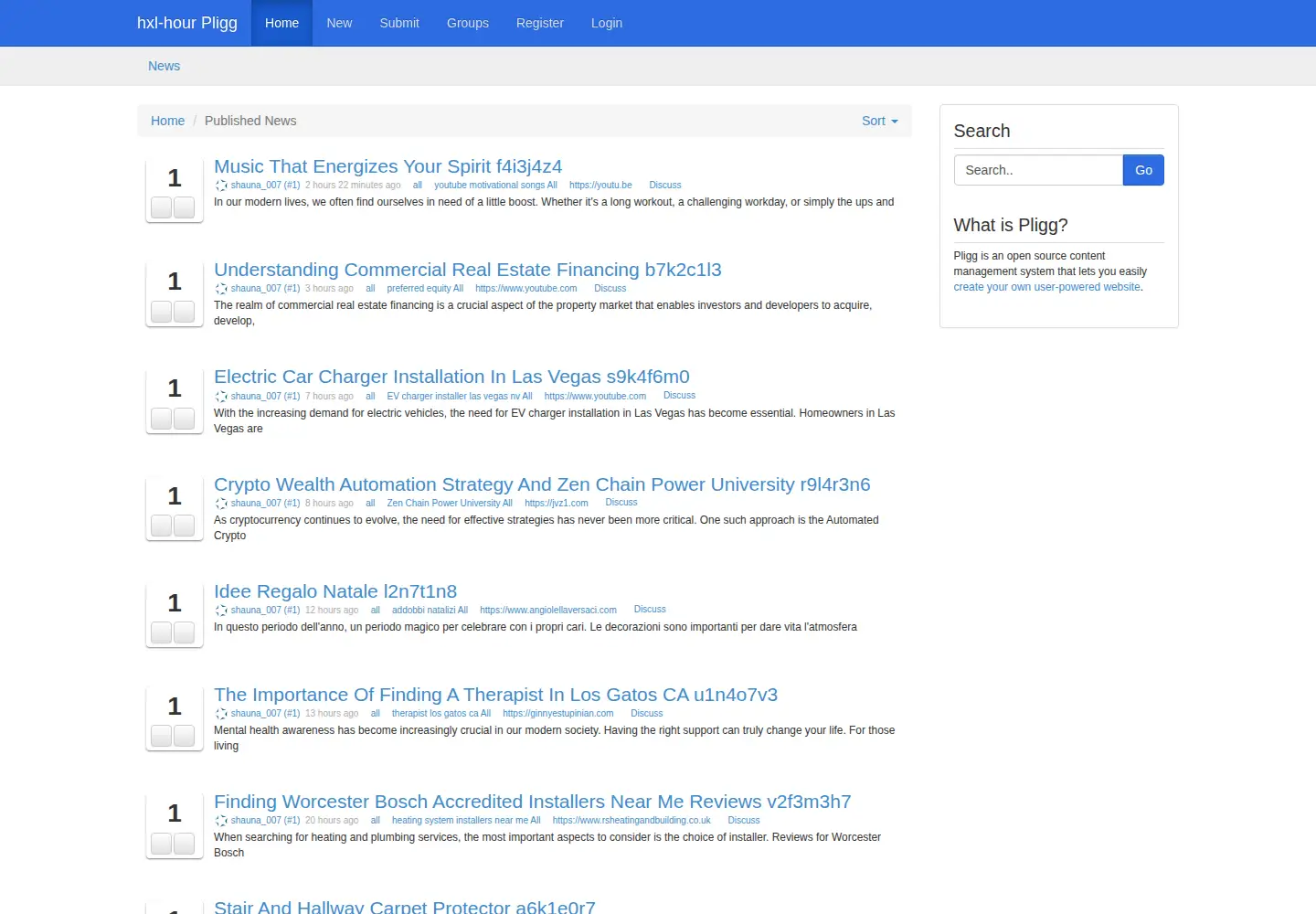This screenshot has height=914, width=1316.
Task: Click Zen Chain Power University All tag
Action: click(450, 504)
